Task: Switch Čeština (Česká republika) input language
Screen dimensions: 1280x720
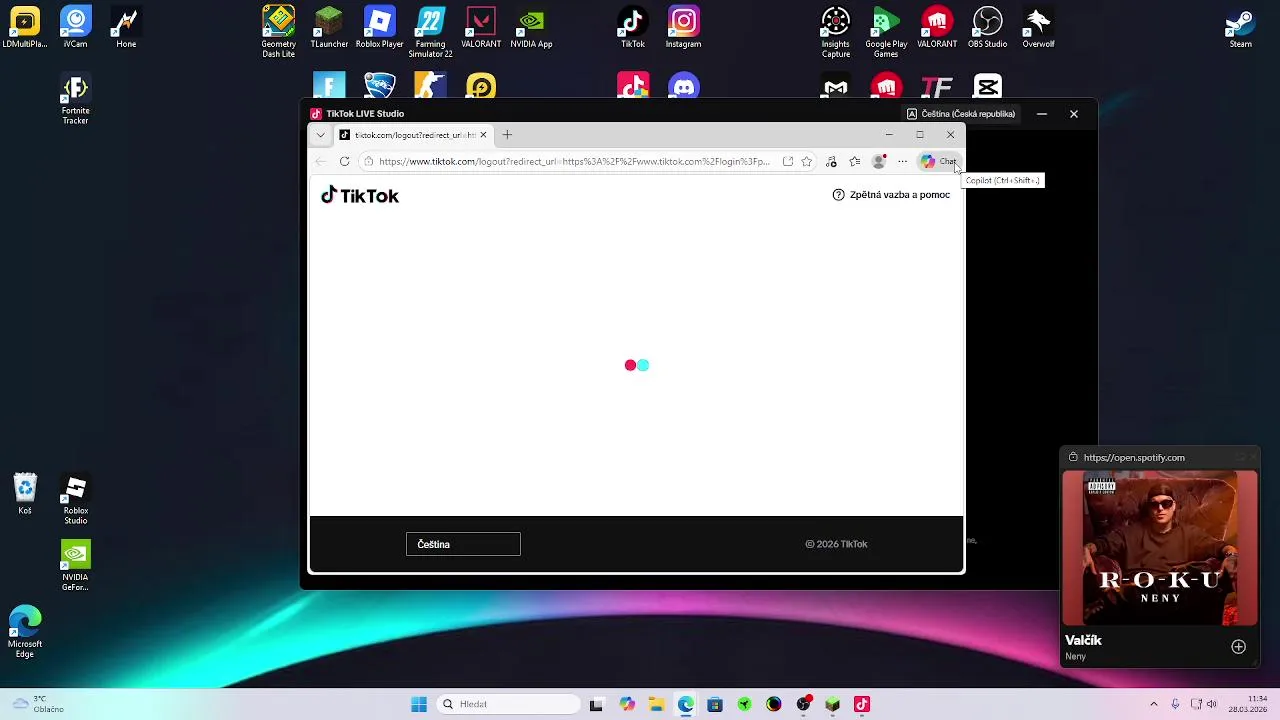Action: [961, 114]
